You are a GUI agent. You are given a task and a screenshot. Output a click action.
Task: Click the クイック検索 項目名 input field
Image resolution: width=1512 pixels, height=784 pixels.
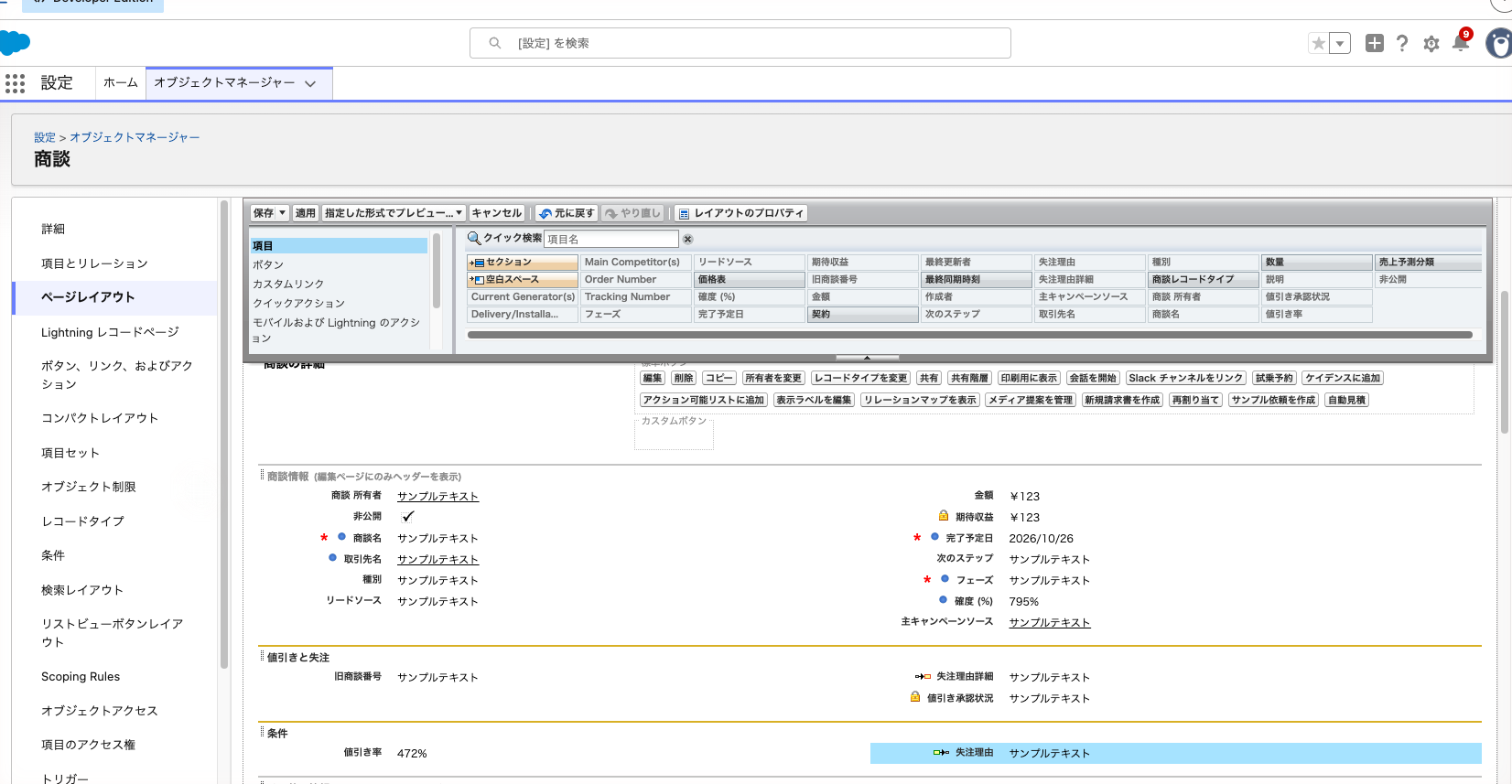[611, 239]
